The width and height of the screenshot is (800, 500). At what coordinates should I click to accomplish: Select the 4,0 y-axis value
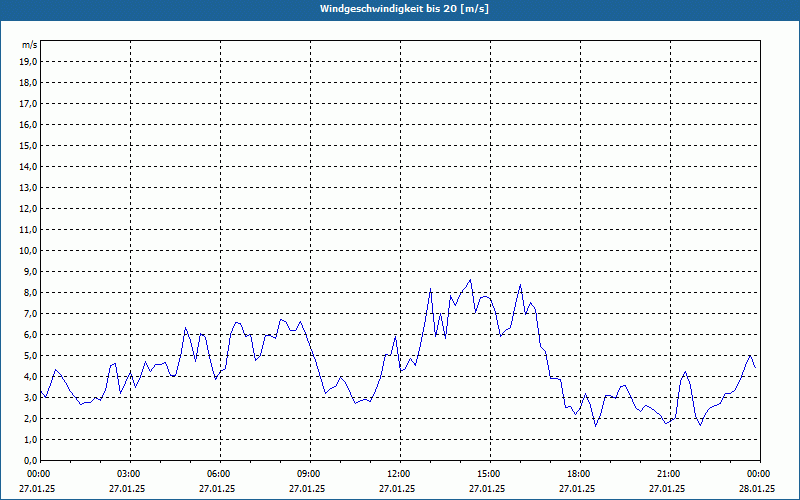point(30,377)
